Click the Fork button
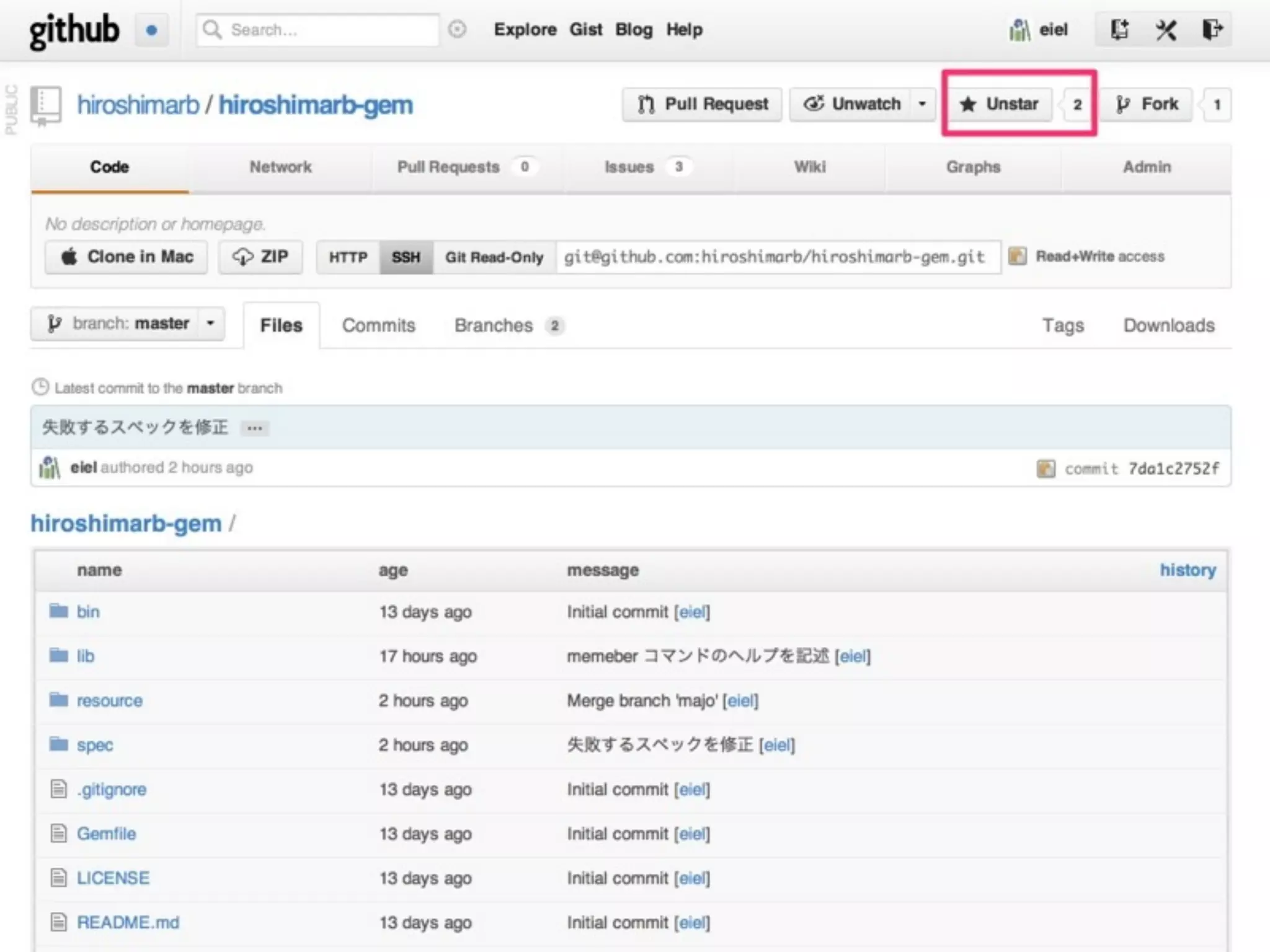This screenshot has width=1270, height=952. 1147,104
